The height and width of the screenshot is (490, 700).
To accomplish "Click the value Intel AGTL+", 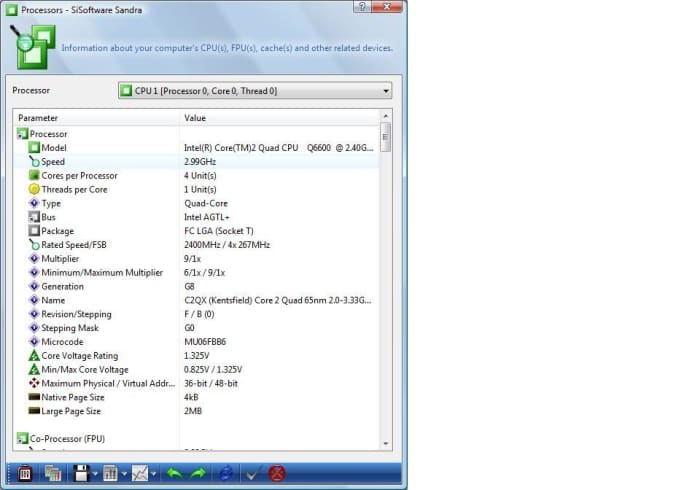I will [206, 217].
